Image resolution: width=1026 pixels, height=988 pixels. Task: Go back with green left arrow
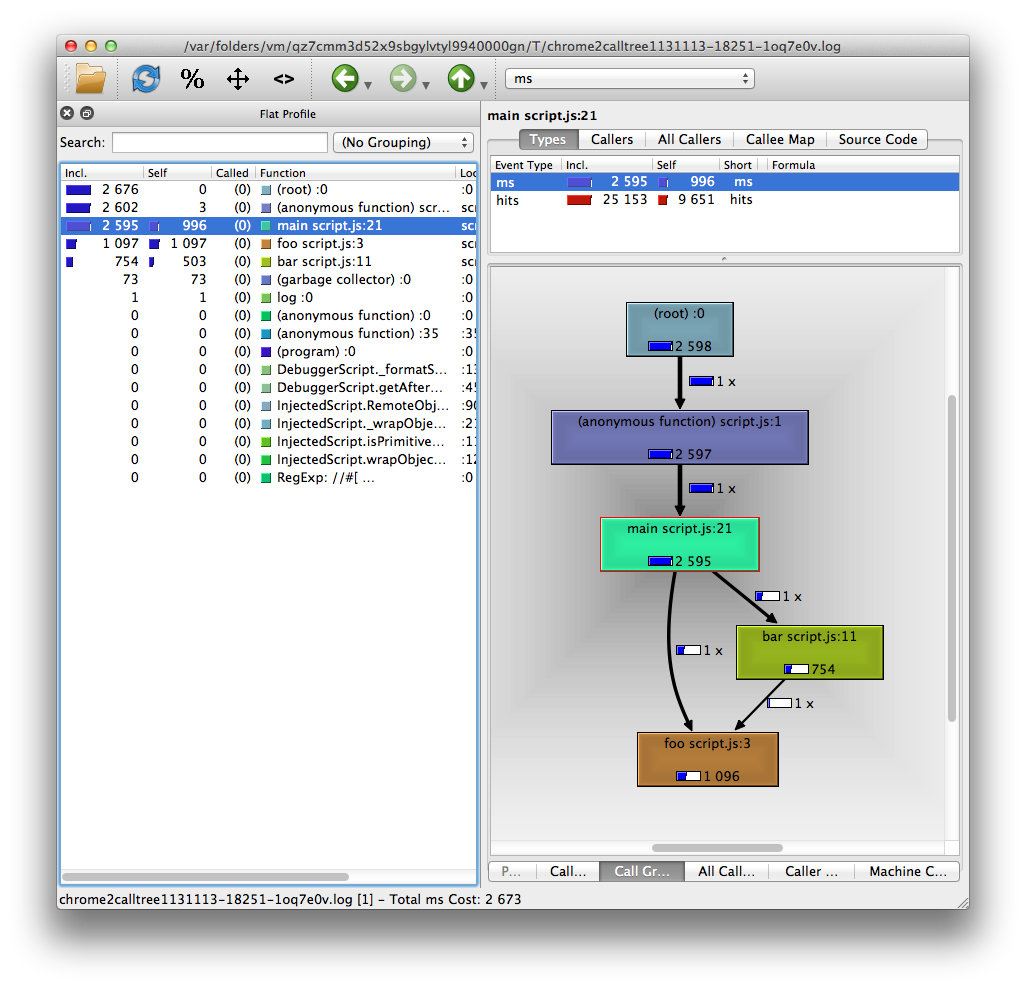coord(345,79)
